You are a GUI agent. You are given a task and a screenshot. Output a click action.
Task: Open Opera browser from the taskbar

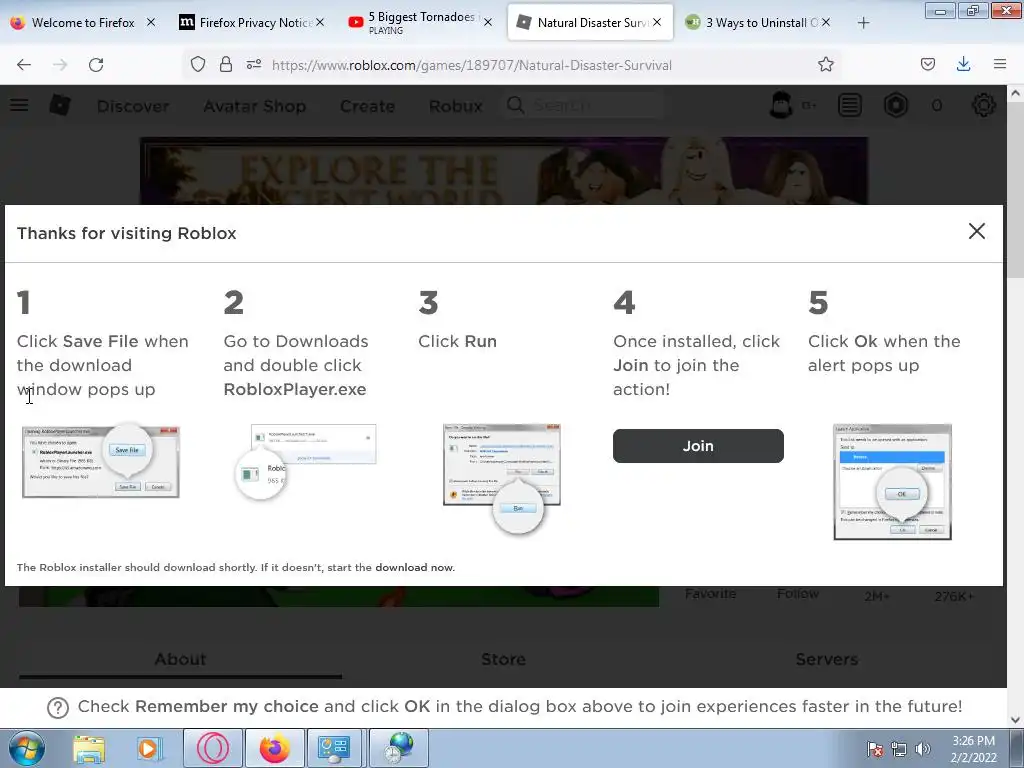[213, 749]
